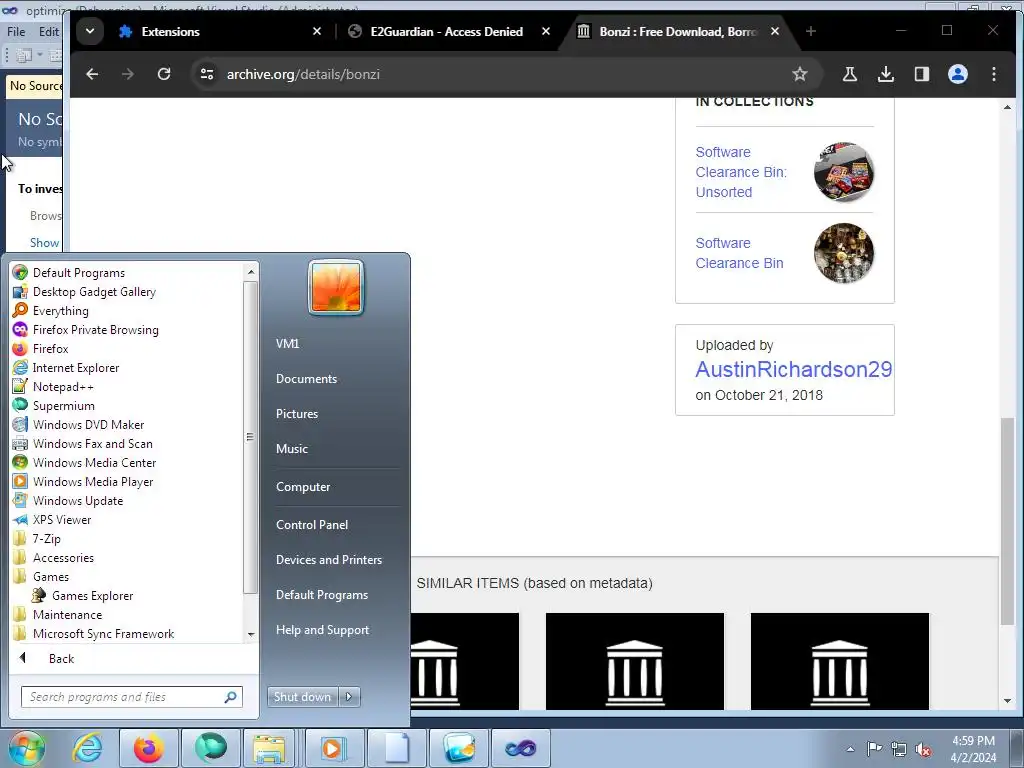
Task: Open the shut down options arrow
Action: coord(349,697)
